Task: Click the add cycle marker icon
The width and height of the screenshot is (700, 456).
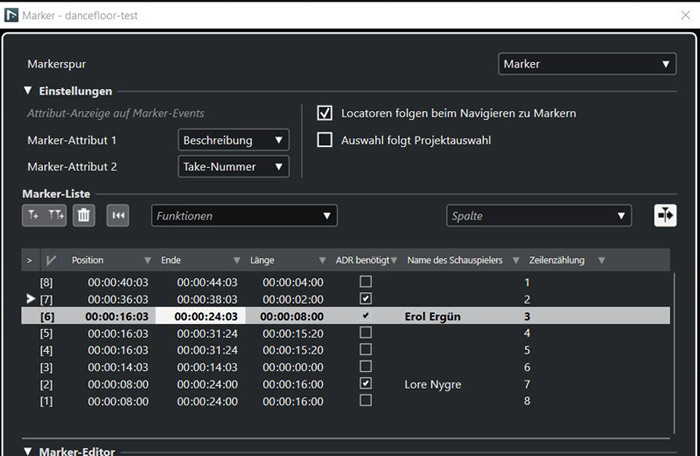Action: click(x=56, y=215)
